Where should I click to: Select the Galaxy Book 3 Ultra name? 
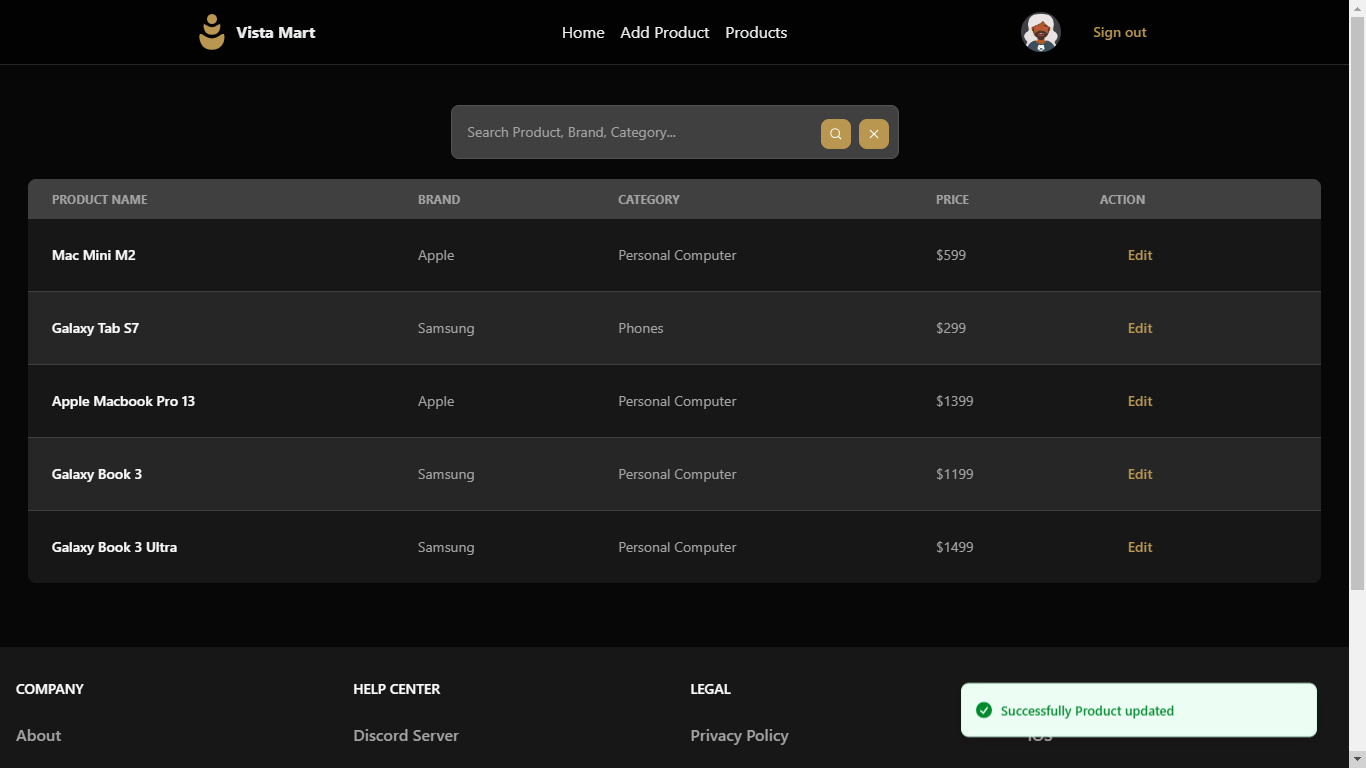click(x=114, y=547)
